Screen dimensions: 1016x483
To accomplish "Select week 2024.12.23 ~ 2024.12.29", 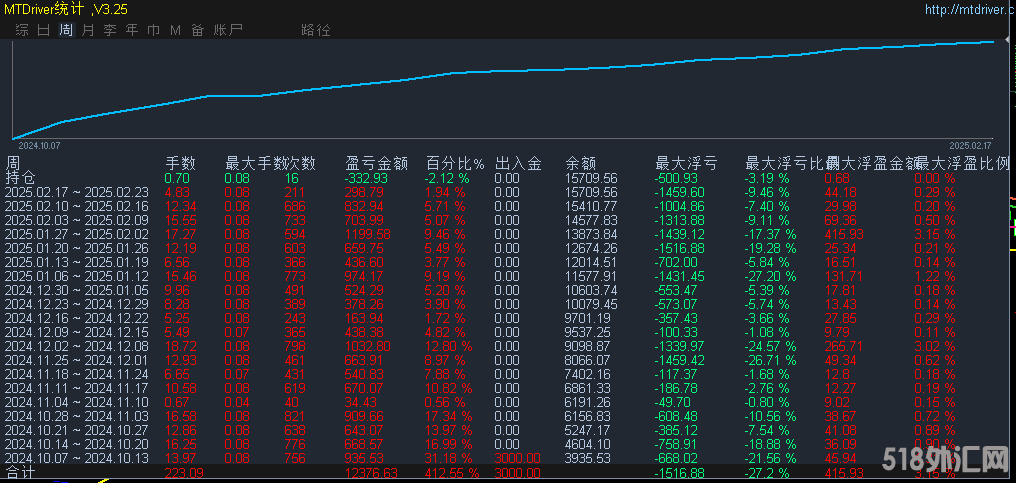I will (x=76, y=305).
